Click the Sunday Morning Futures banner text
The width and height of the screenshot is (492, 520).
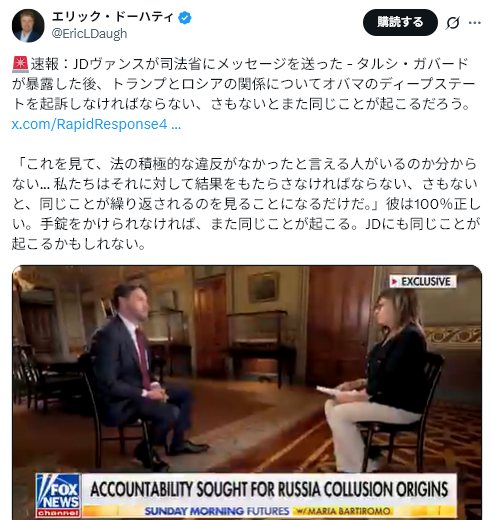point(217,511)
